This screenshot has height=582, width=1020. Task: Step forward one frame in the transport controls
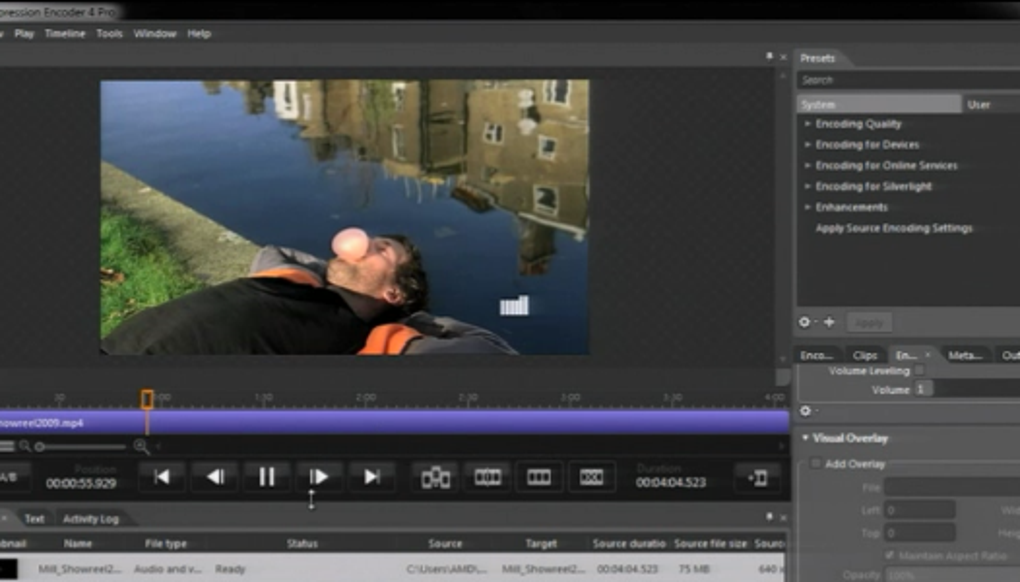click(319, 477)
